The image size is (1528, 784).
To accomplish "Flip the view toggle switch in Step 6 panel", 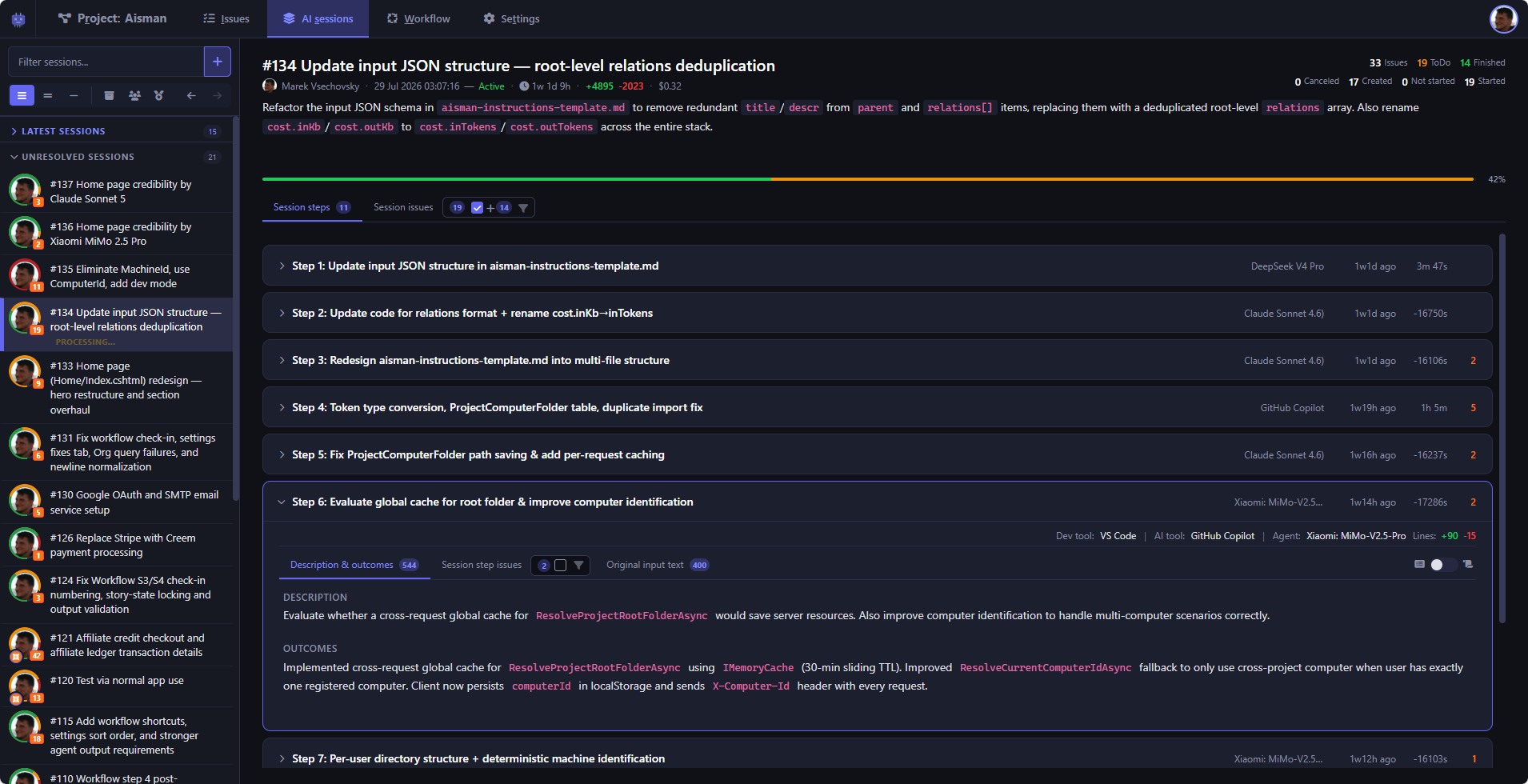I will point(1442,565).
